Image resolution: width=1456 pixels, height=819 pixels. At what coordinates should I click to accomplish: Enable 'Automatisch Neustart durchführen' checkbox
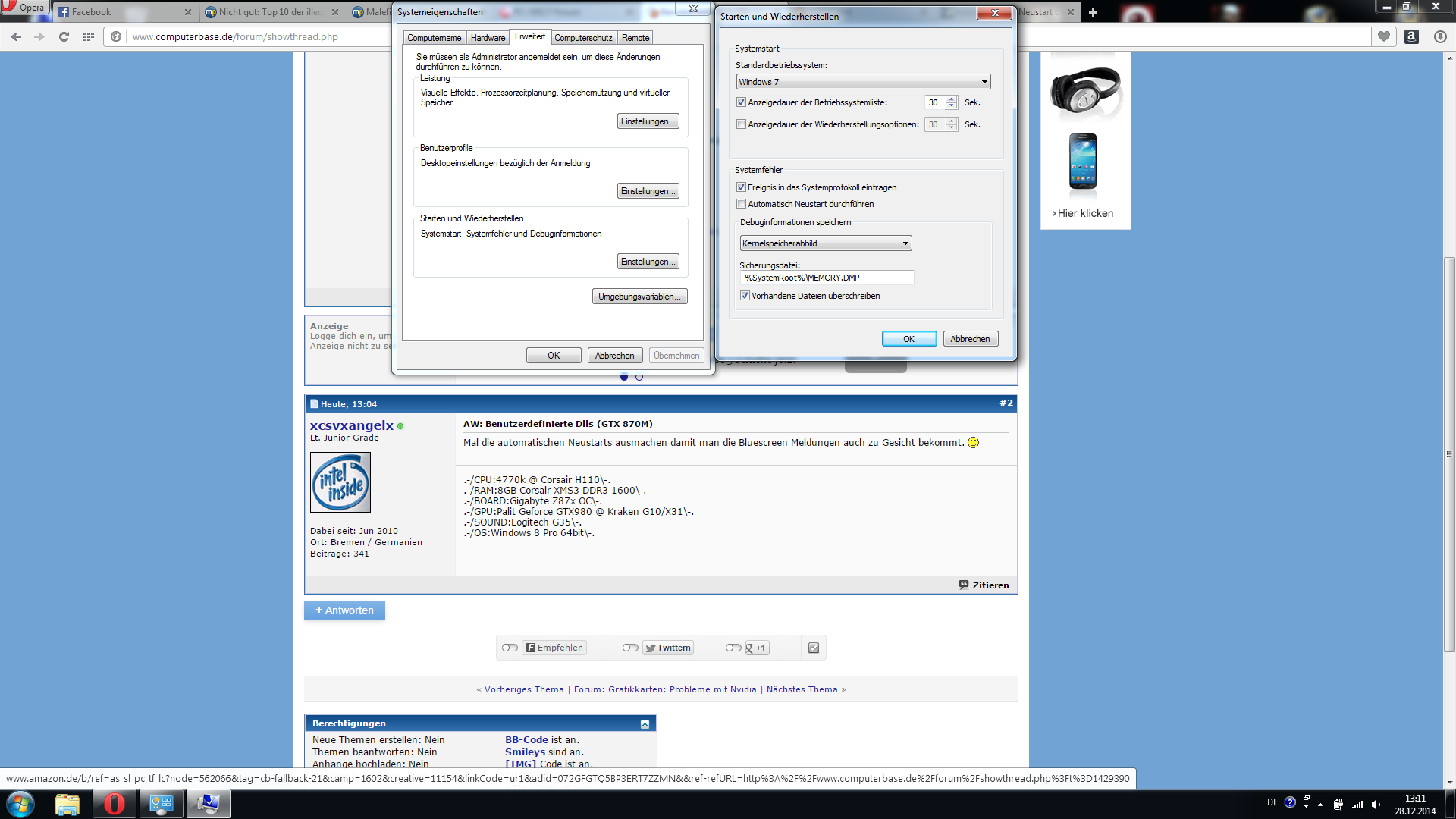pos(742,204)
